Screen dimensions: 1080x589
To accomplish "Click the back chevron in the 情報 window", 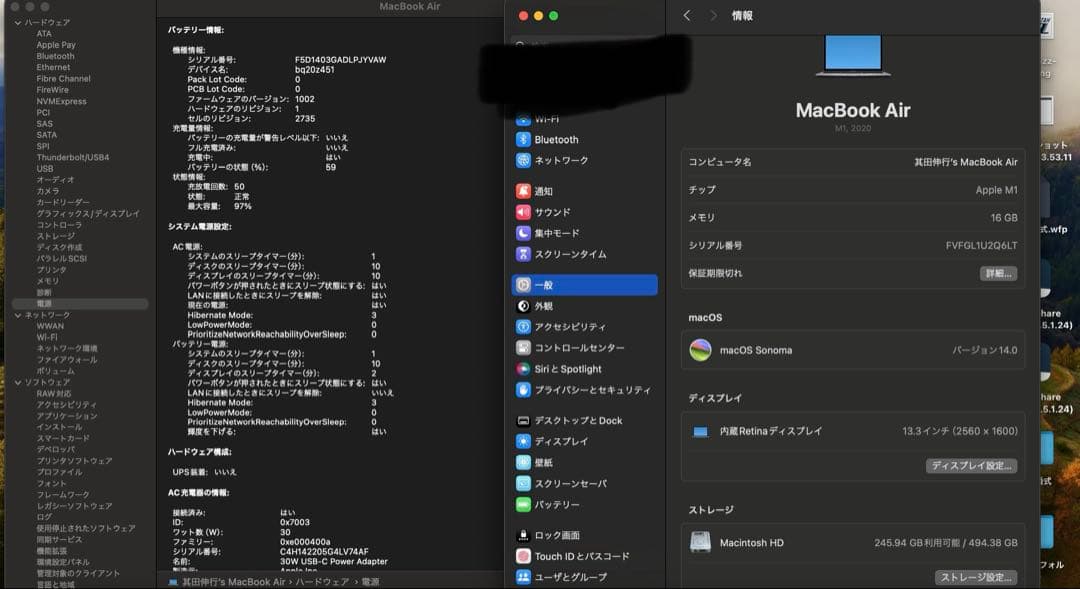I will coord(685,16).
